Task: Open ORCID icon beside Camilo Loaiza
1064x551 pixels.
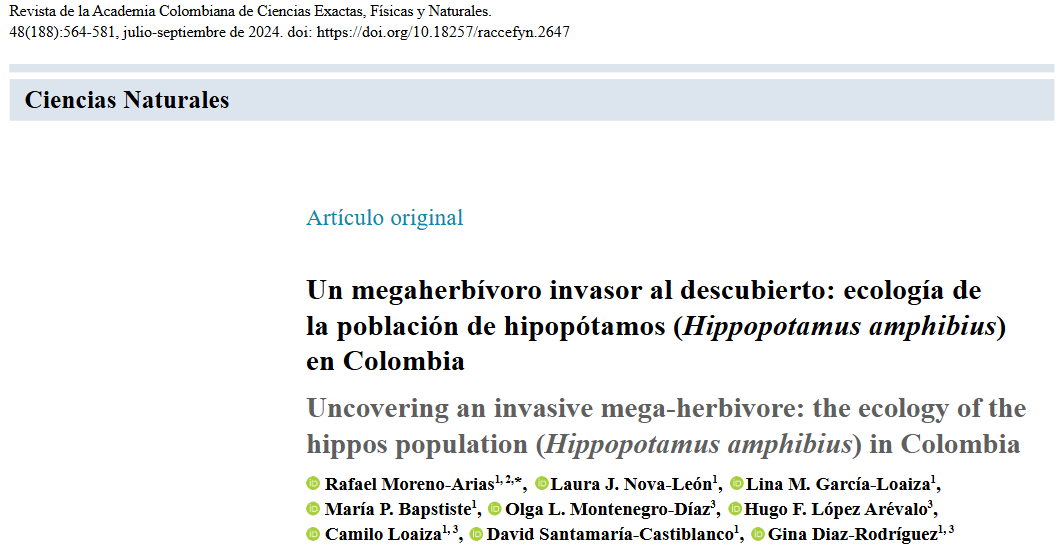Action: [313, 534]
